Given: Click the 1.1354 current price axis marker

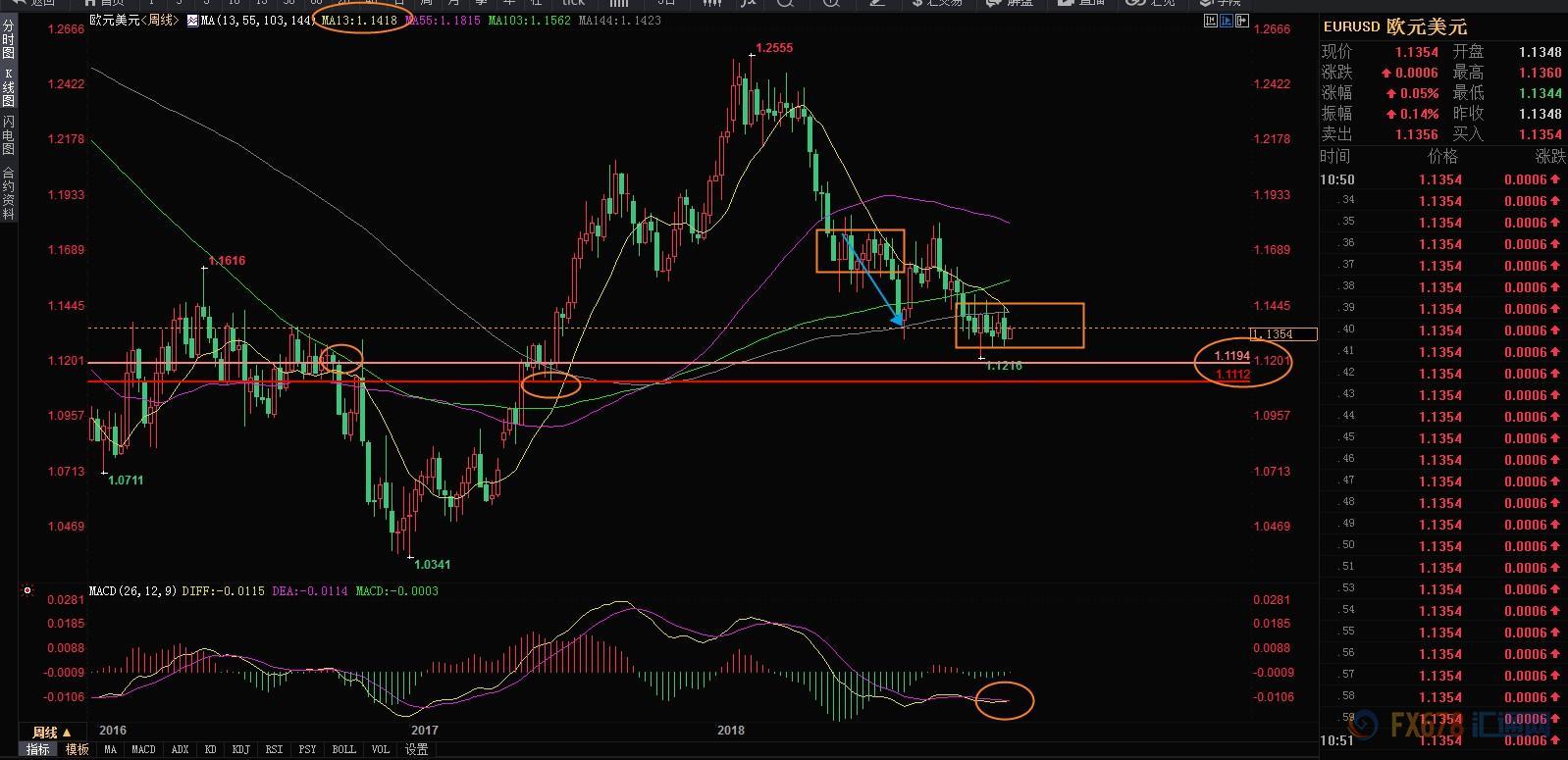Looking at the screenshot, I should click(1283, 334).
